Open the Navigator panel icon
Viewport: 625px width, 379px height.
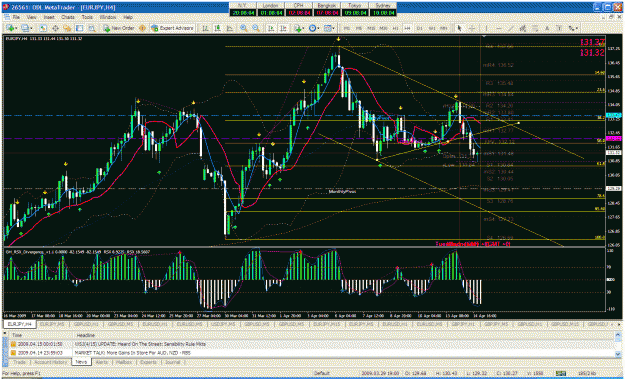click(67, 28)
